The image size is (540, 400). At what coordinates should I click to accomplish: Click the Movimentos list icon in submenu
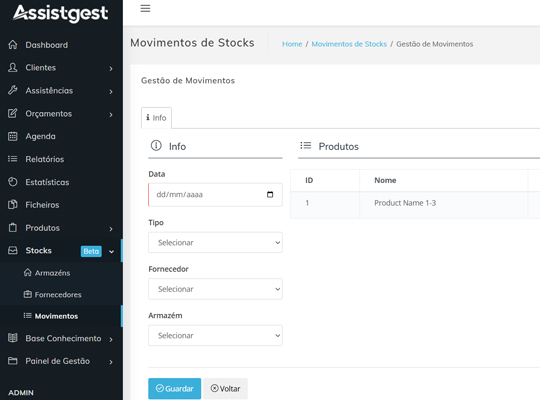coord(28,316)
